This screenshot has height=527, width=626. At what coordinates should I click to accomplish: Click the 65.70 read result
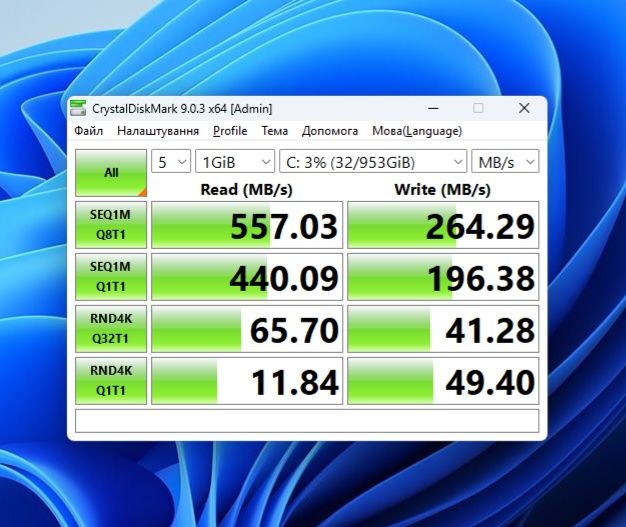247,329
